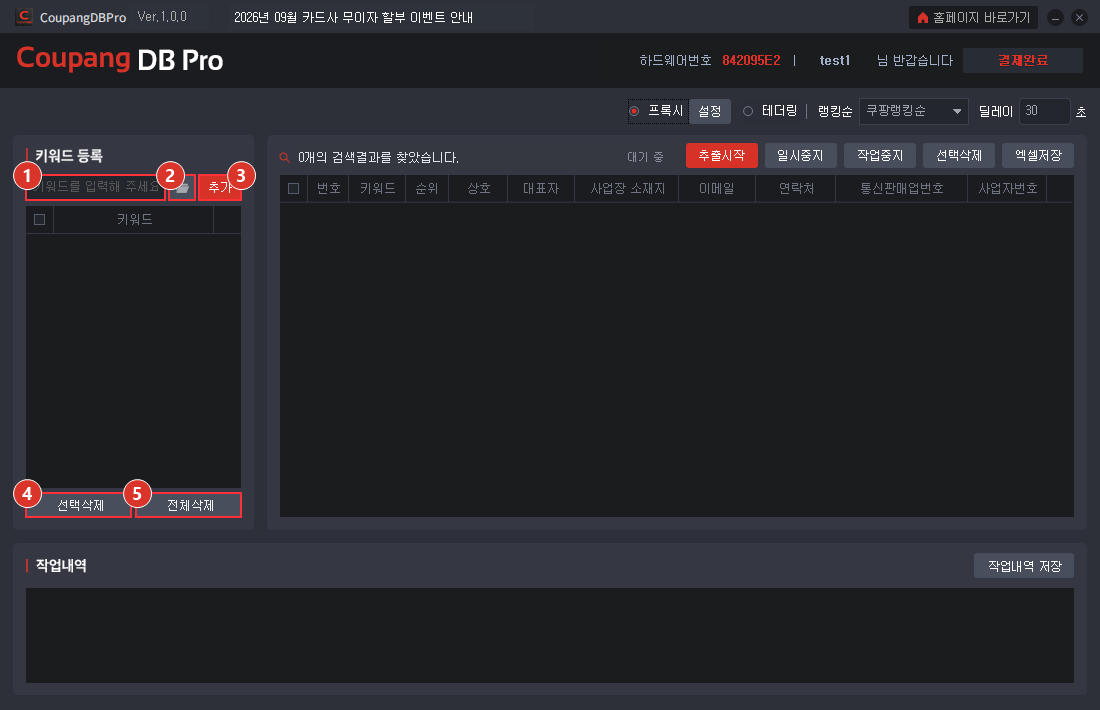Start extraction with 추출시작
The height and width of the screenshot is (710, 1100).
click(x=722, y=155)
